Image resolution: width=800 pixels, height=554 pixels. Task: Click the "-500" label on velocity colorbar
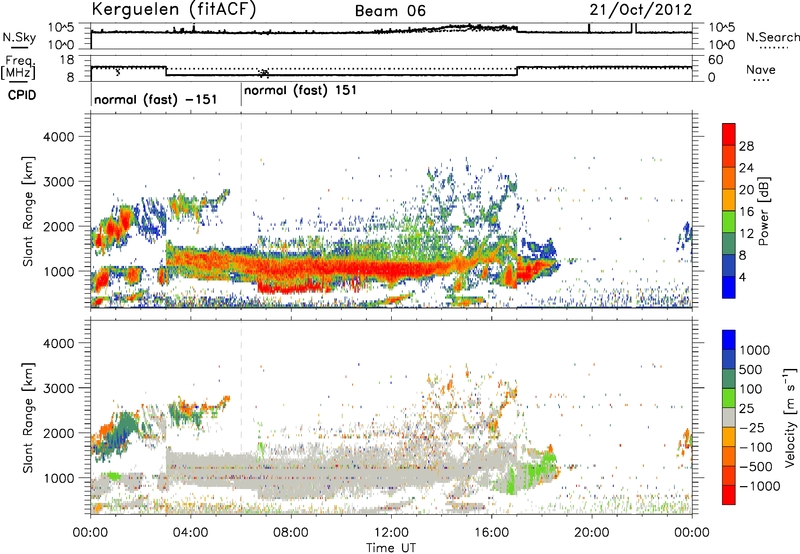pyautogui.click(x=755, y=467)
